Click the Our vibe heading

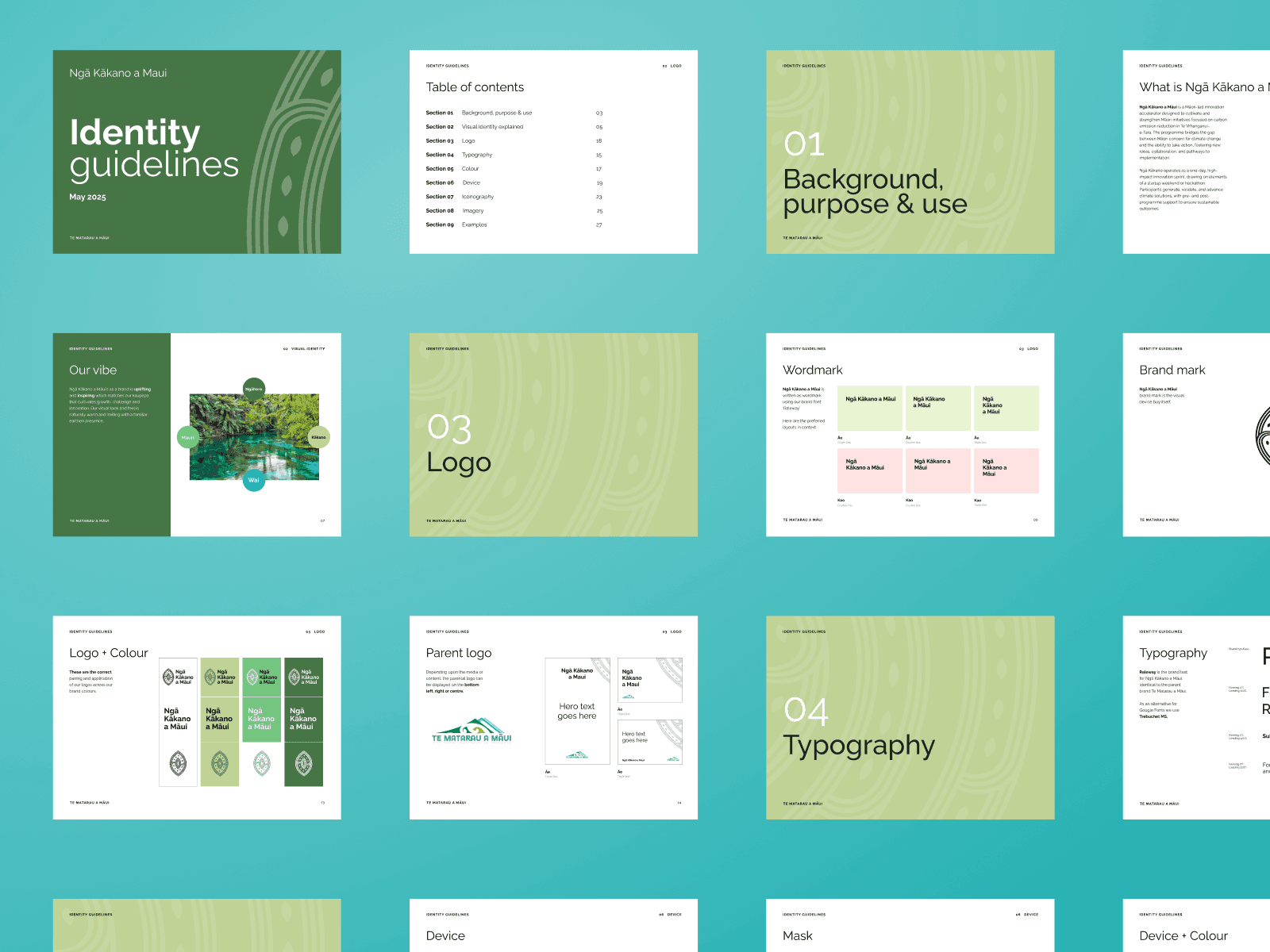coord(93,370)
